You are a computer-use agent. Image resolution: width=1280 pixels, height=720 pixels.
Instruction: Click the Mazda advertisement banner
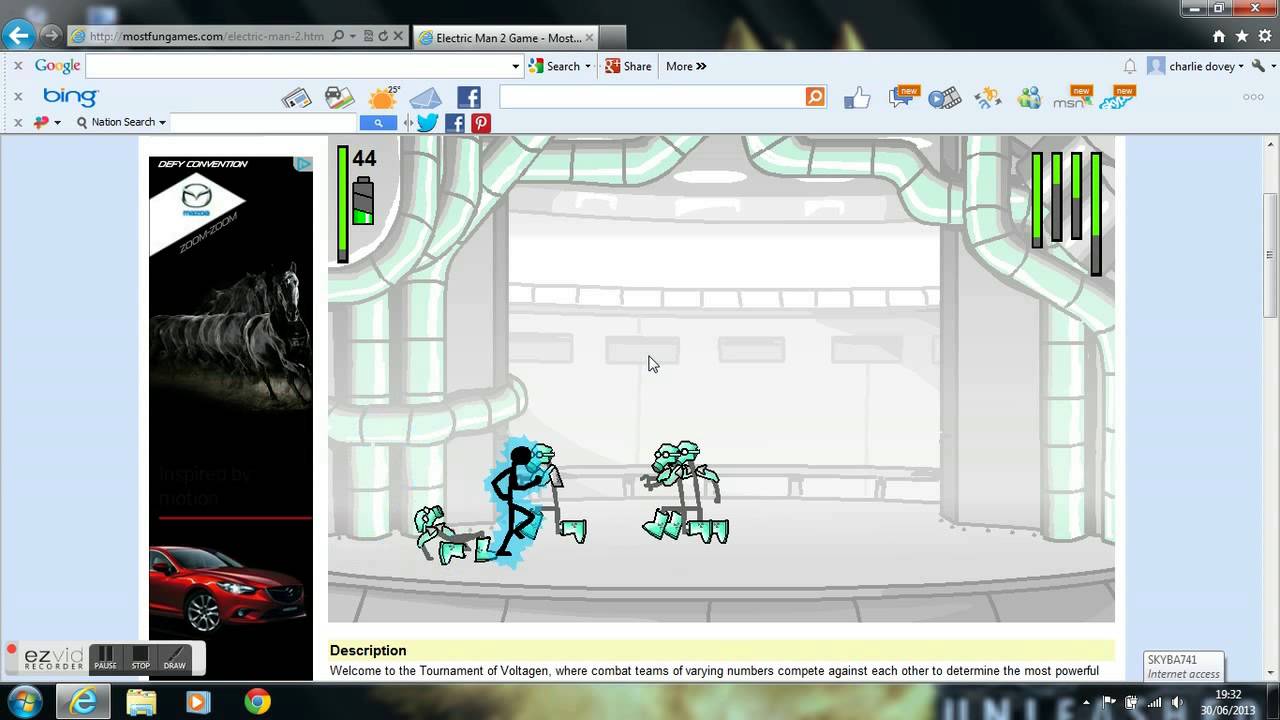pyautogui.click(x=231, y=418)
